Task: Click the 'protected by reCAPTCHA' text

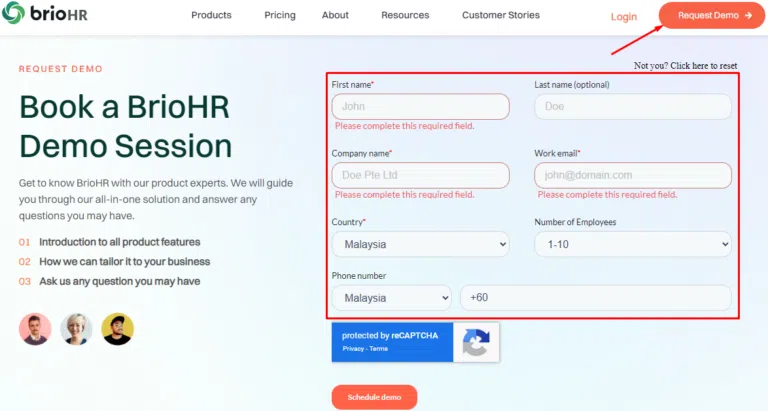Action: (x=390, y=336)
